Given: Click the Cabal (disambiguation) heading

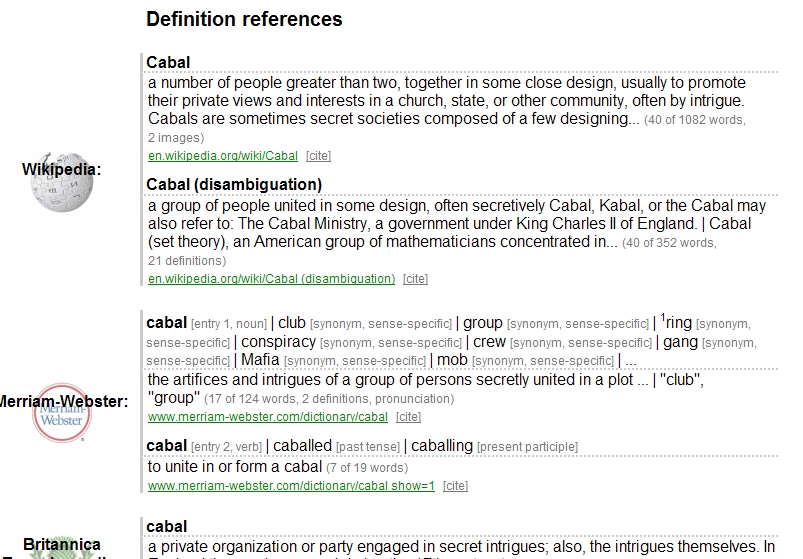Looking at the screenshot, I should [234, 184].
